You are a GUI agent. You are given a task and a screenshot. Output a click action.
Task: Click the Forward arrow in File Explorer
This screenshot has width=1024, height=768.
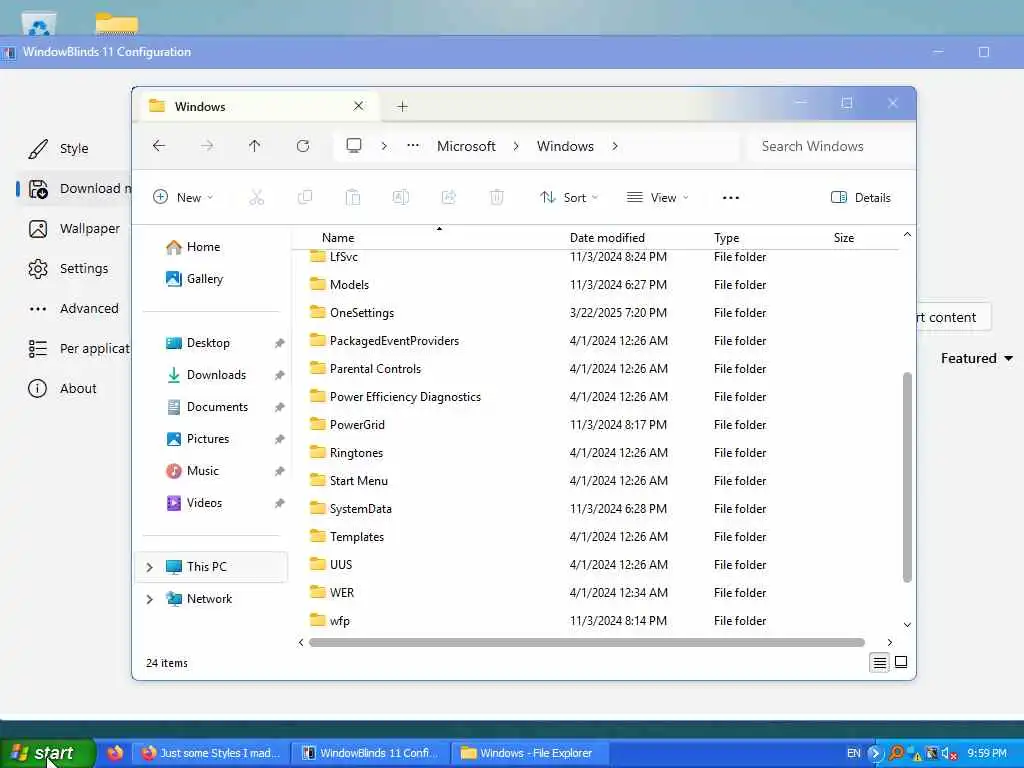pyautogui.click(x=207, y=146)
